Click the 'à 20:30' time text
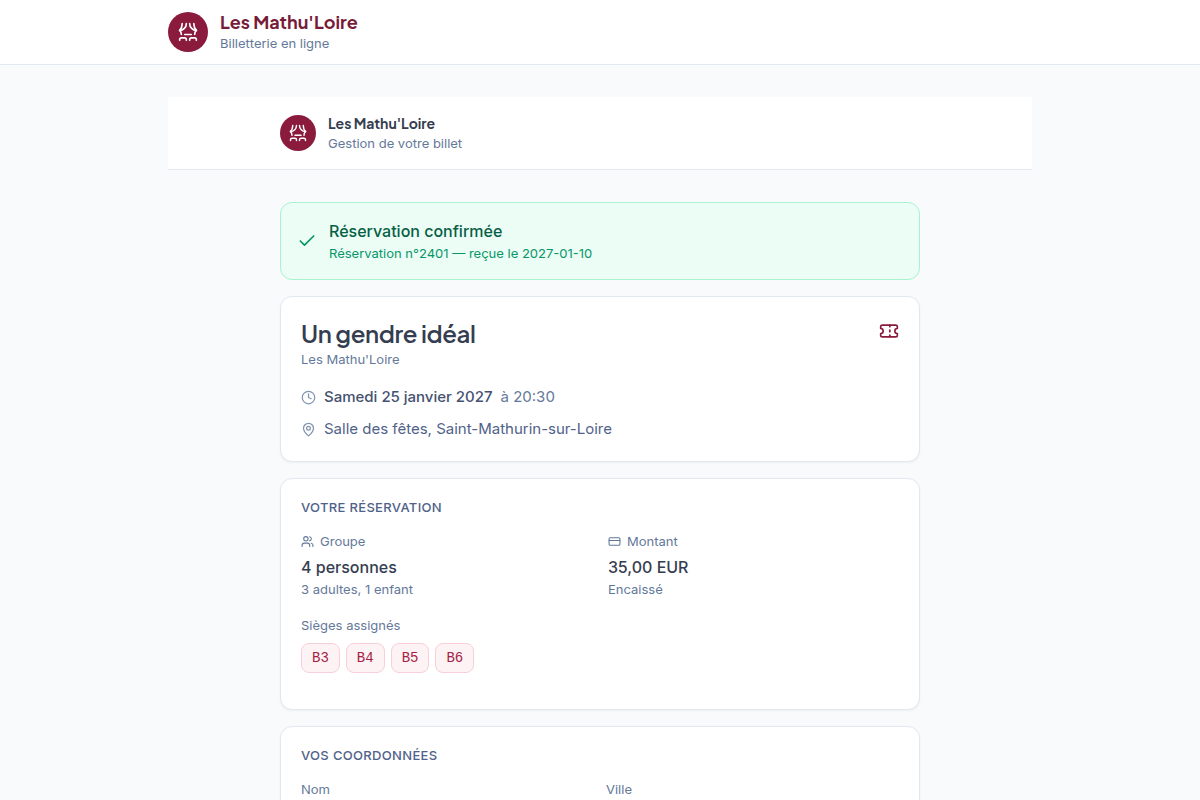The image size is (1200, 800). click(527, 397)
